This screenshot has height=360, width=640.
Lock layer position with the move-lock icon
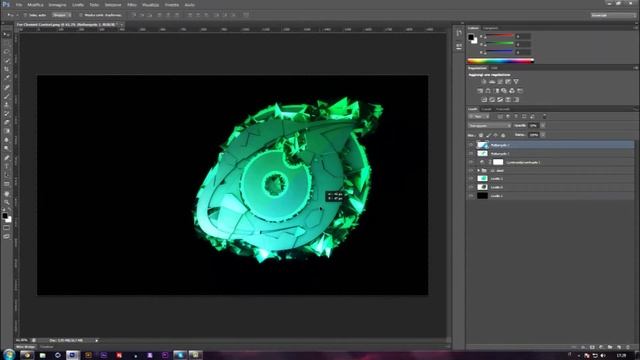pos(496,135)
